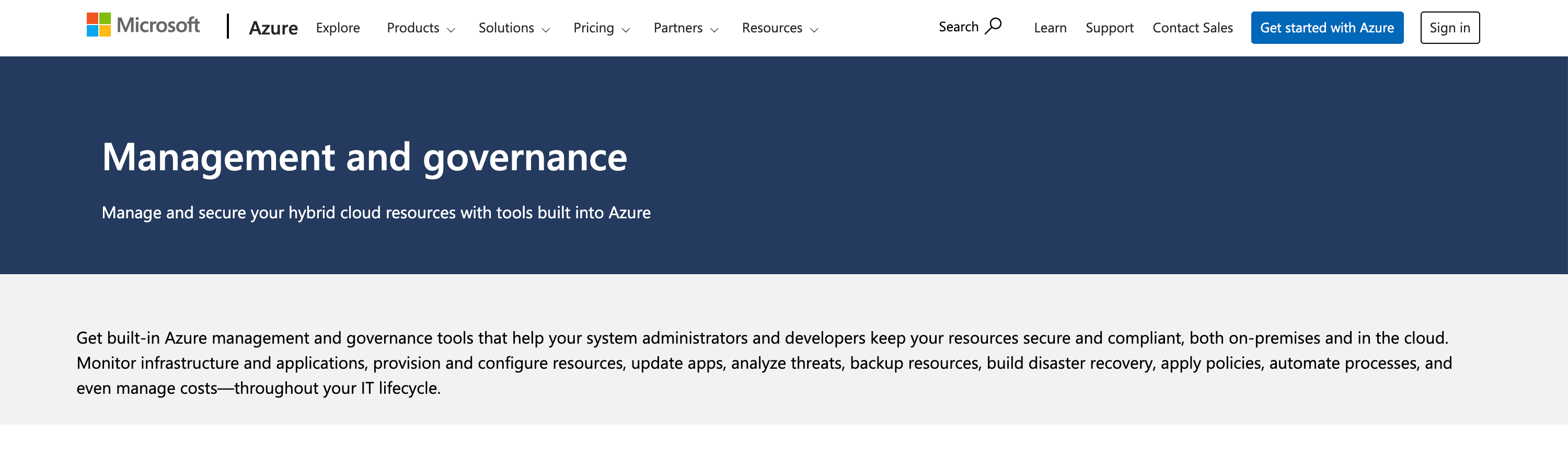Image resolution: width=1568 pixels, height=469 pixels.
Task: Click the Management and governance heading
Action: (x=365, y=158)
